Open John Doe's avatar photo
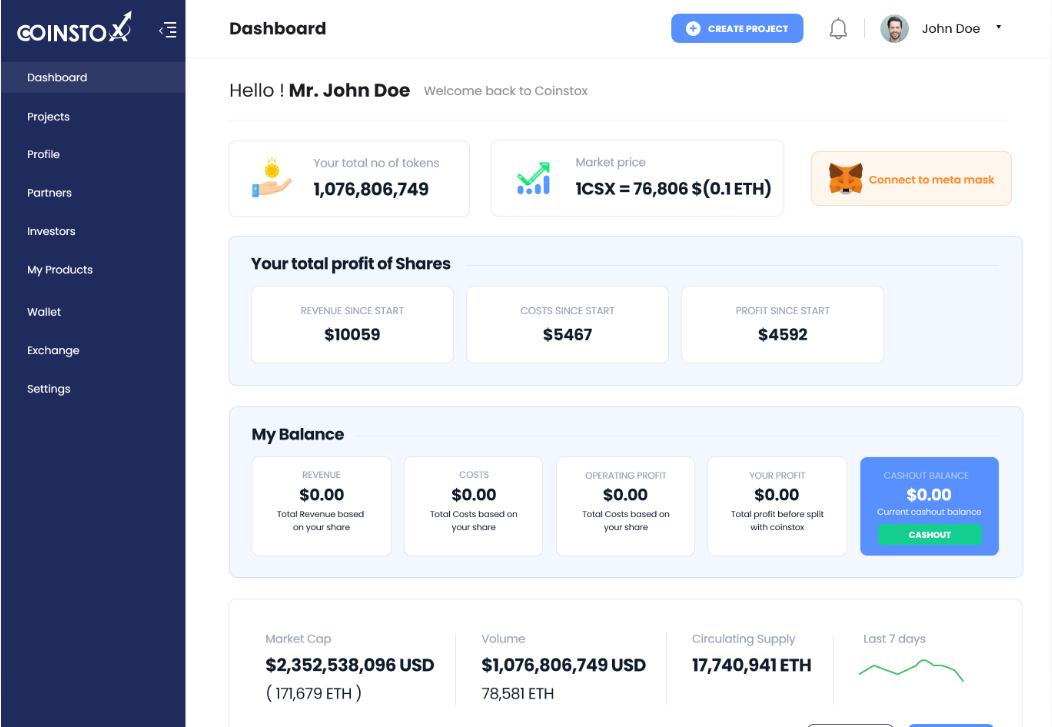Screen dimensions: 1052x727 click(894, 29)
